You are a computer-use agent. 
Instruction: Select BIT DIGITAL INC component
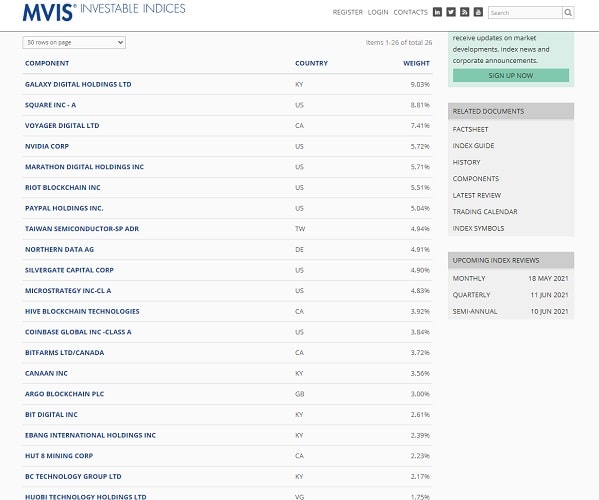(x=51, y=414)
